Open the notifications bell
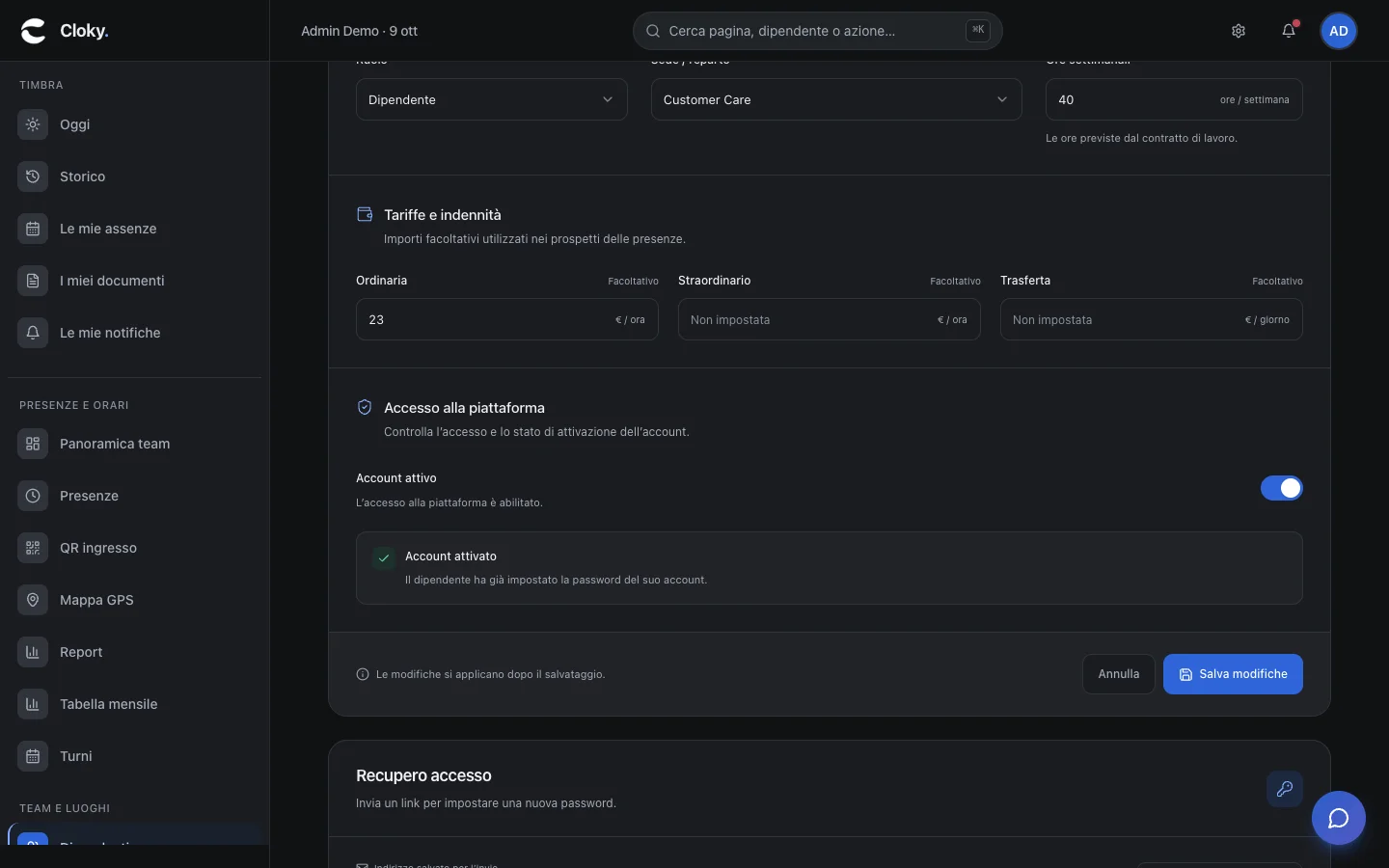This screenshot has height=868, width=1389. tap(1289, 31)
